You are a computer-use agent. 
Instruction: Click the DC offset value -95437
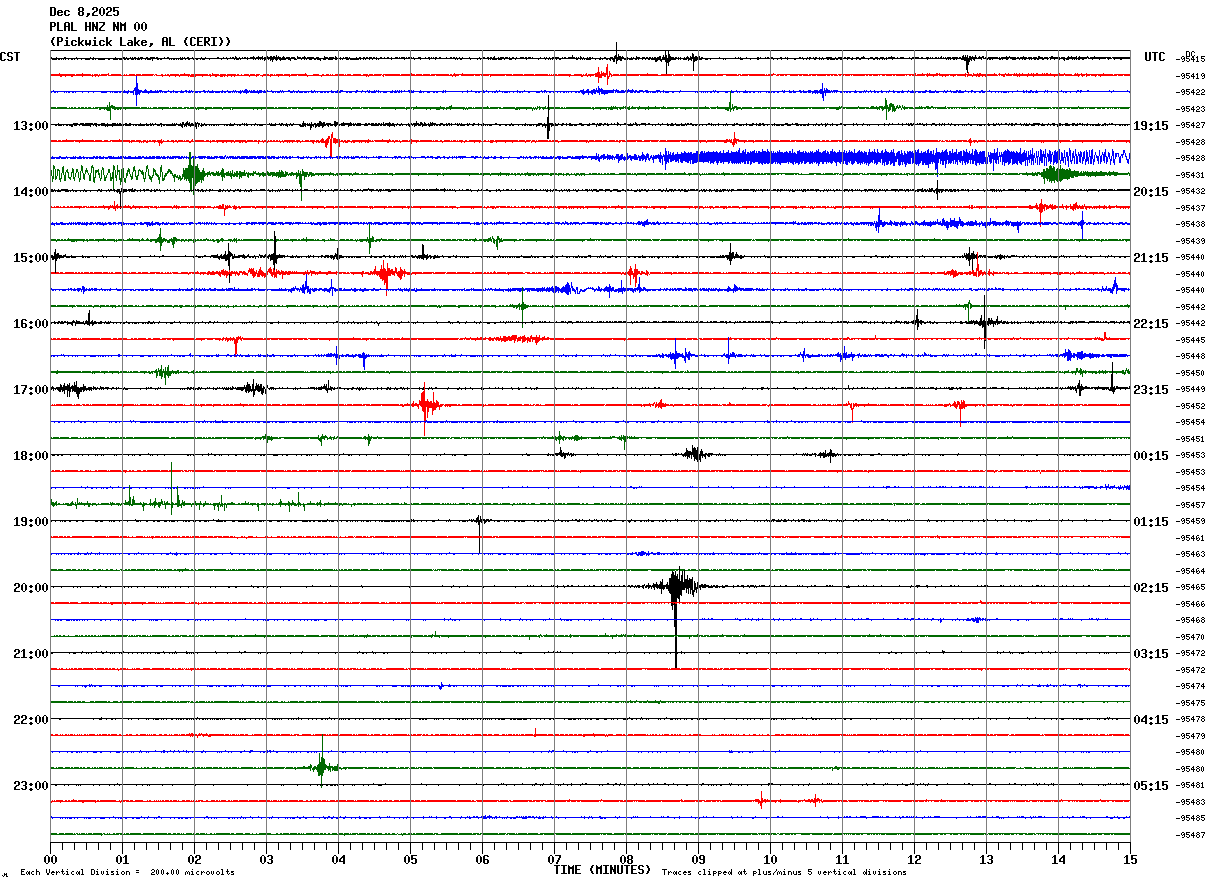point(1190,208)
